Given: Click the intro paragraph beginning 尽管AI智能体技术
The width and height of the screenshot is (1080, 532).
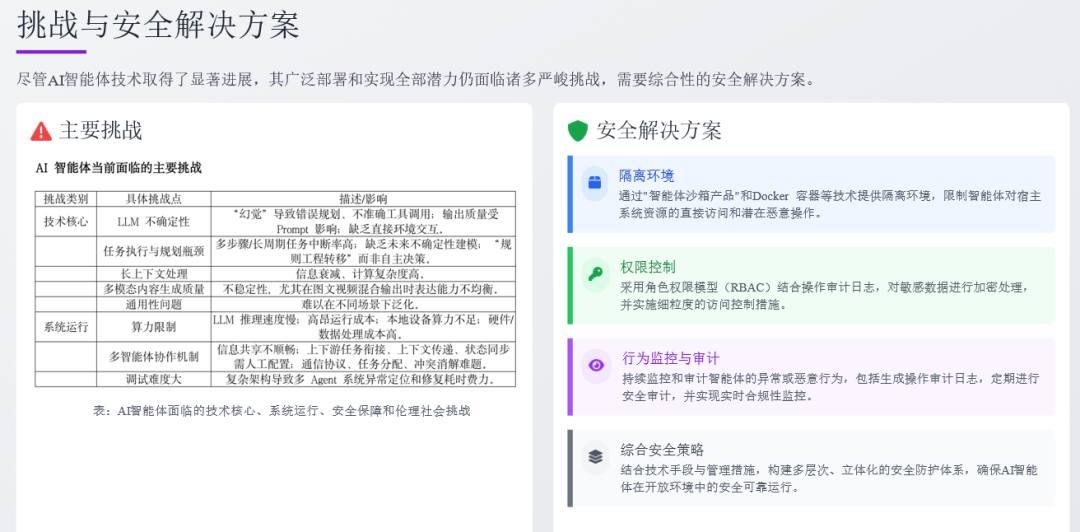Looking at the screenshot, I should [x=416, y=79].
